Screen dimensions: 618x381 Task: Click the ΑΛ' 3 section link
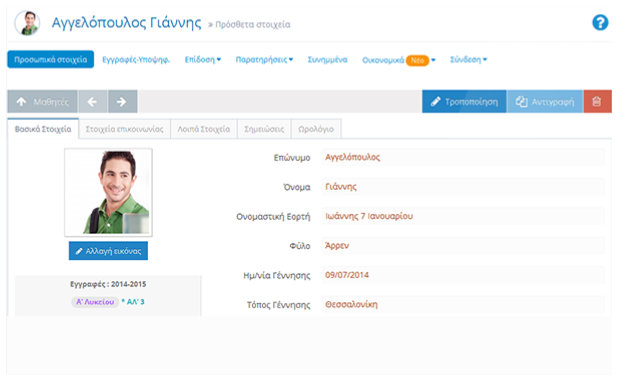point(133,302)
